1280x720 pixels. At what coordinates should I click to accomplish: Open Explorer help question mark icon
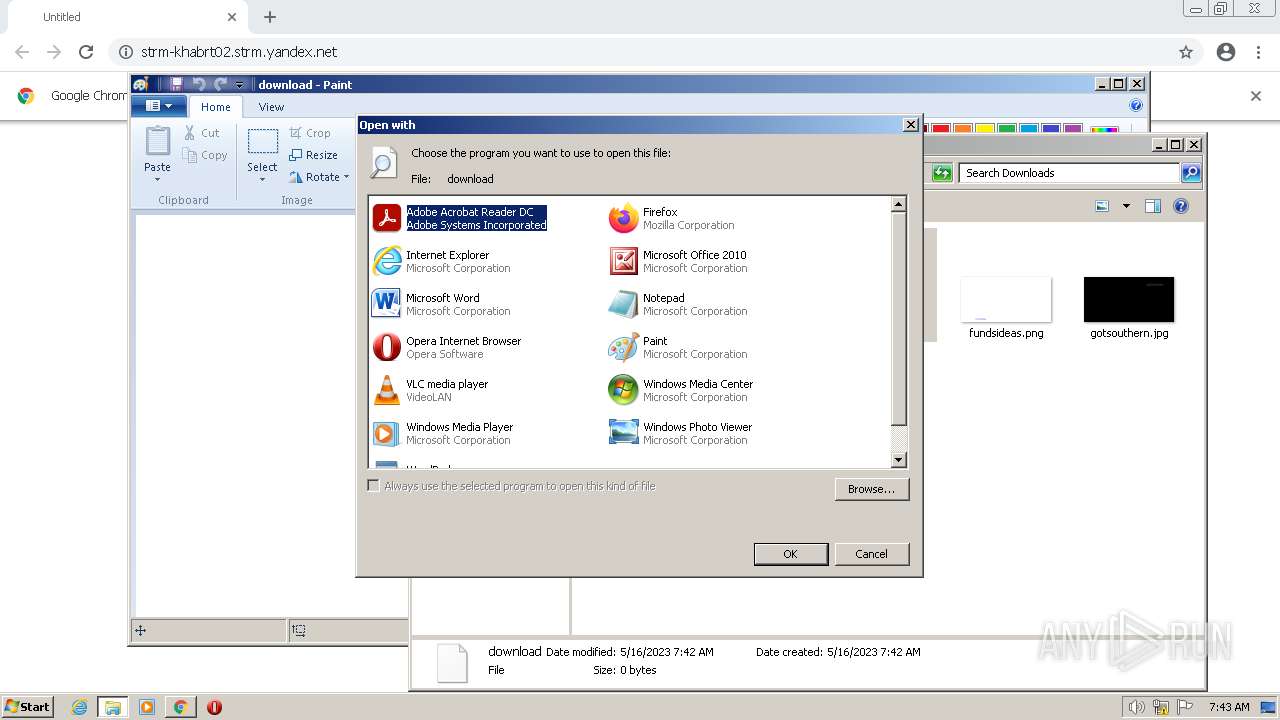(x=1181, y=206)
